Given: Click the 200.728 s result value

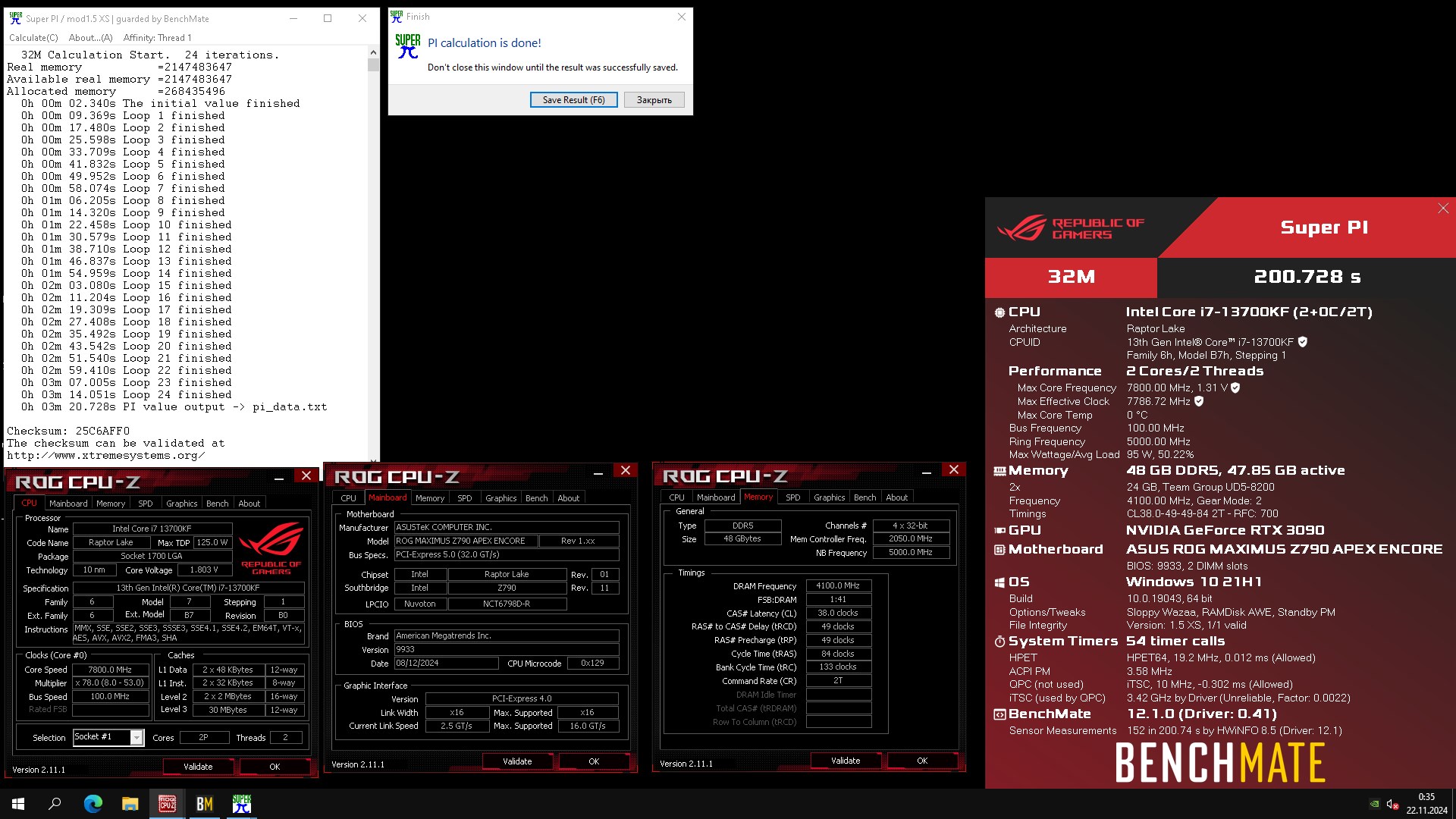Looking at the screenshot, I should 1307,277.
